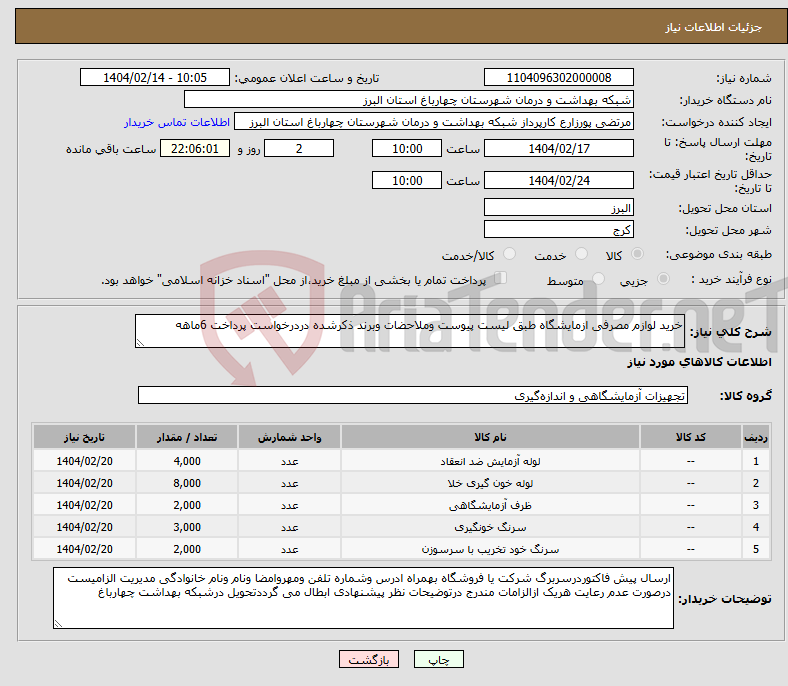This screenshot has height=686, width=788.
Task: Click the کد کالا column header
Action: coord(691,437)
